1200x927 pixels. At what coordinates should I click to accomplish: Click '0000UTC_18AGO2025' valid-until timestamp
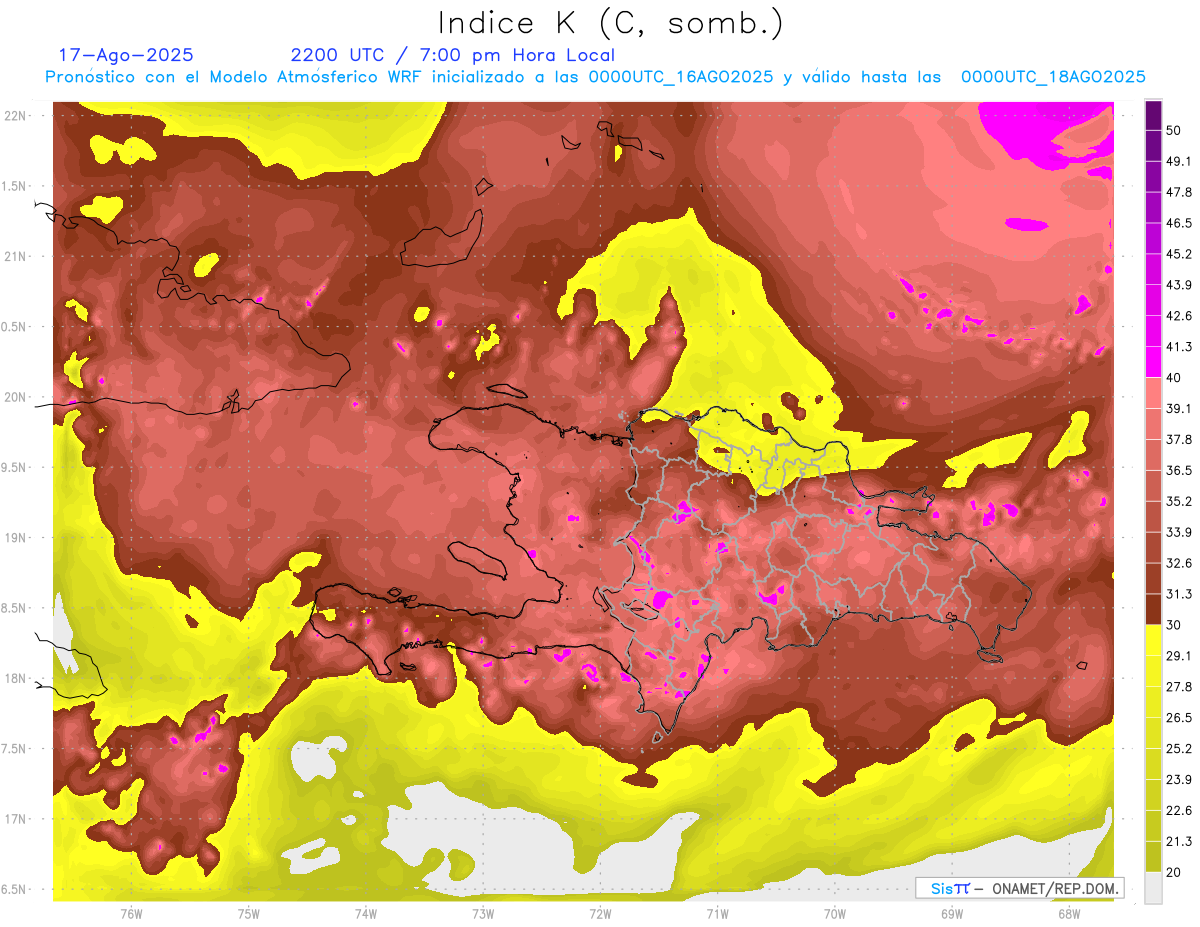tap(1053, 77)
